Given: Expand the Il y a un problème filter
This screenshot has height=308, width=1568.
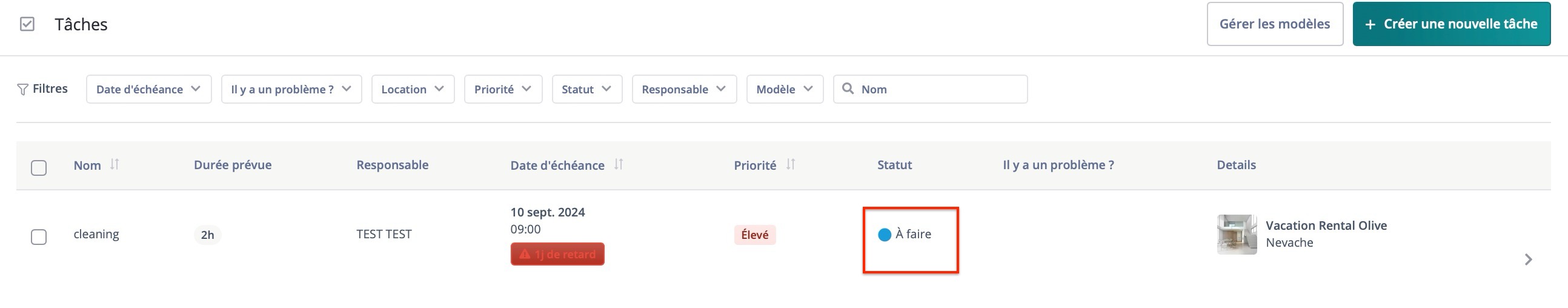Looking at the screenshot, I should click(291, 90).
